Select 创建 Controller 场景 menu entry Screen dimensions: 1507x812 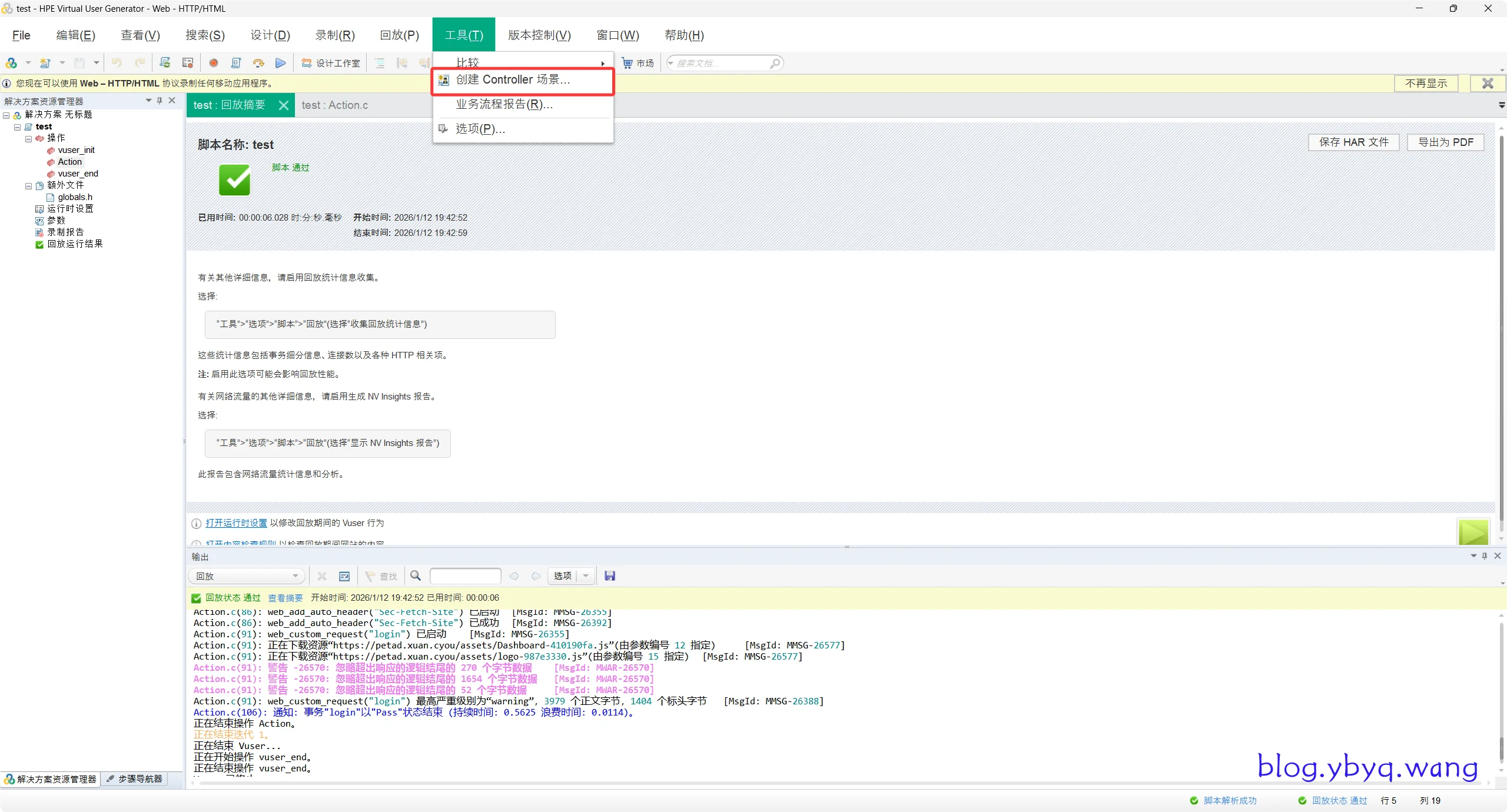[x=513, y=80]
